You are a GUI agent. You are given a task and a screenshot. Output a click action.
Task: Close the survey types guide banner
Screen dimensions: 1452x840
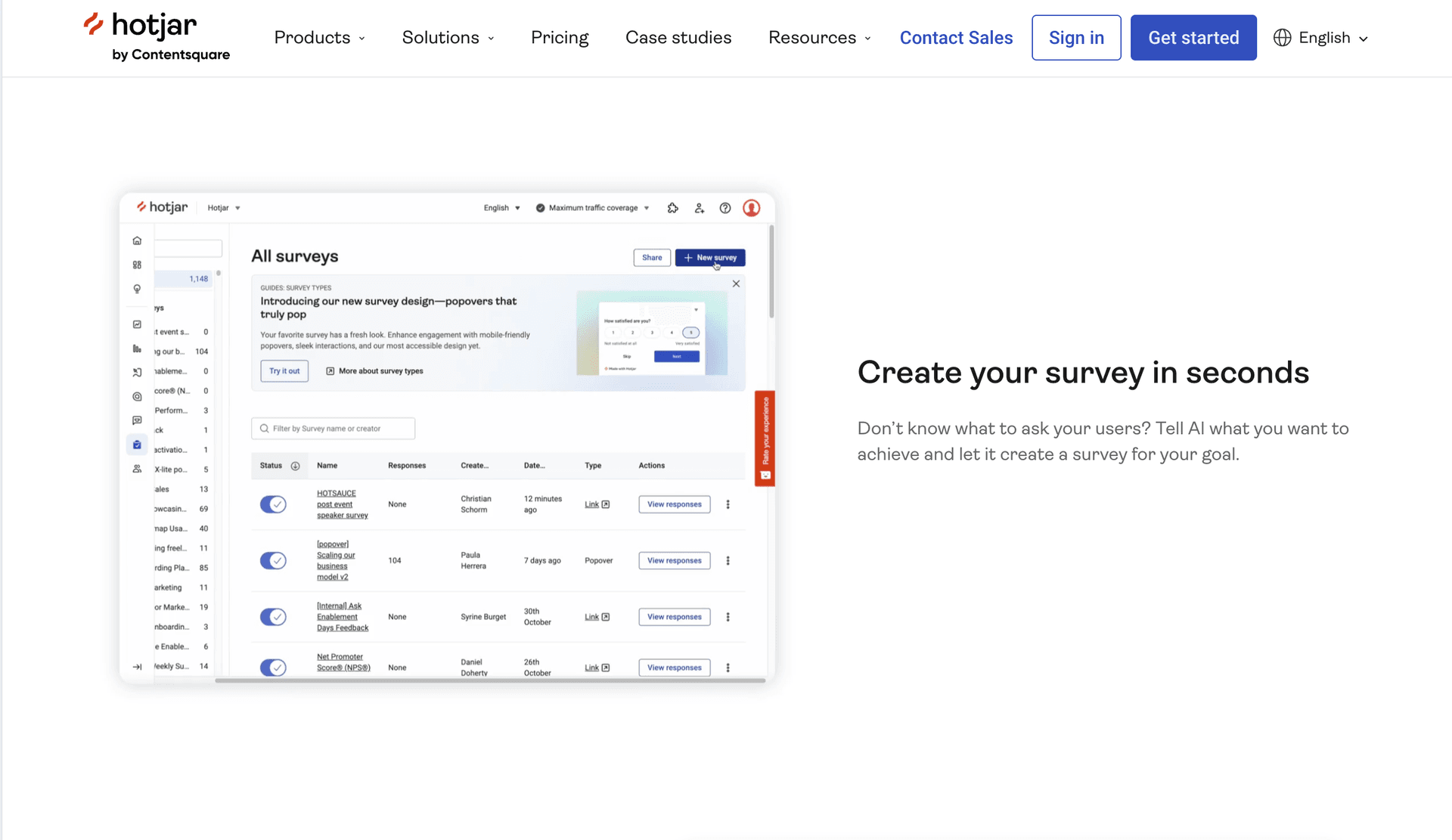pyautogui.click(x=736, y=284)
